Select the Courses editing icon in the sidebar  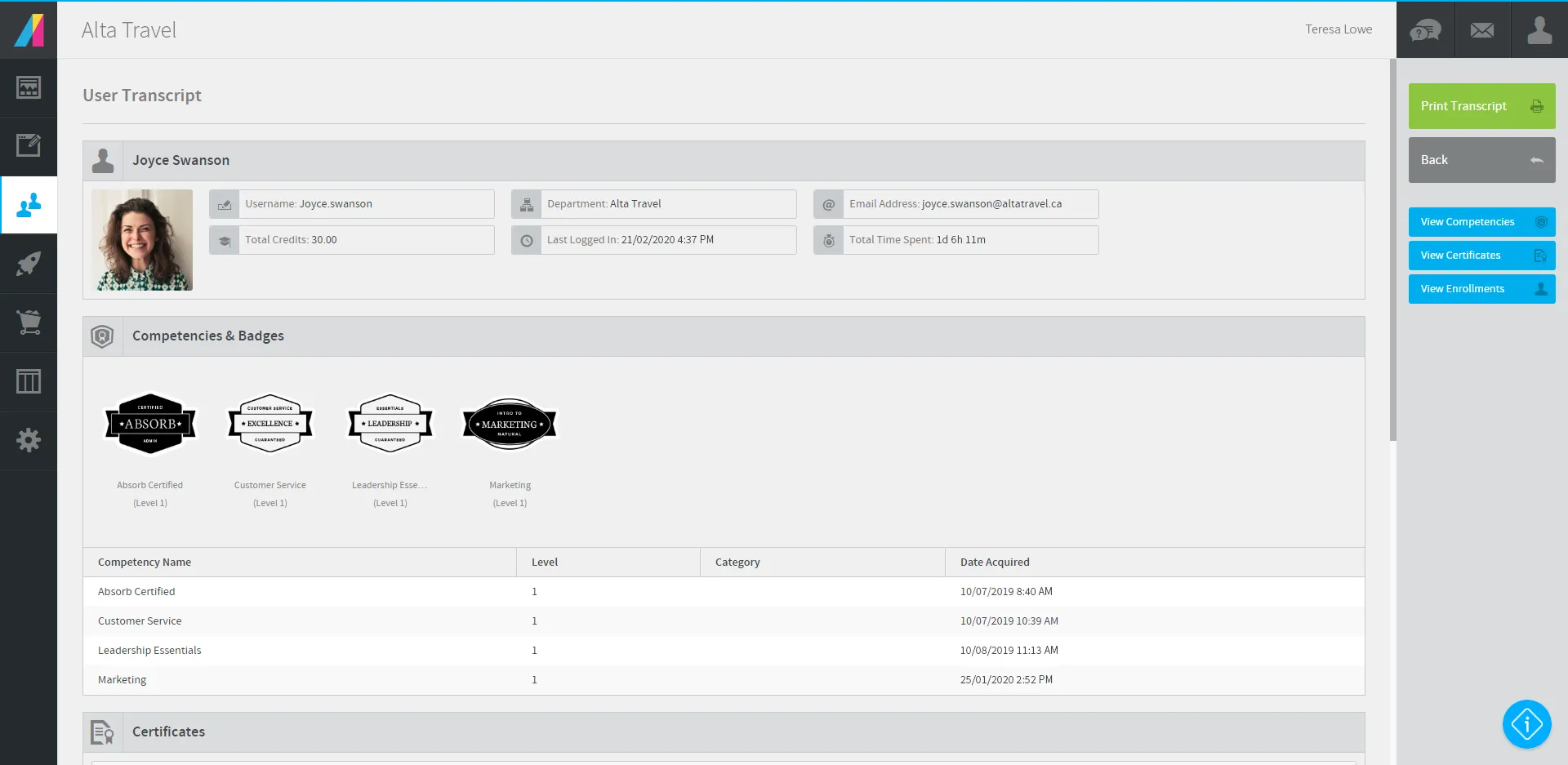click(x=29, y=146)
